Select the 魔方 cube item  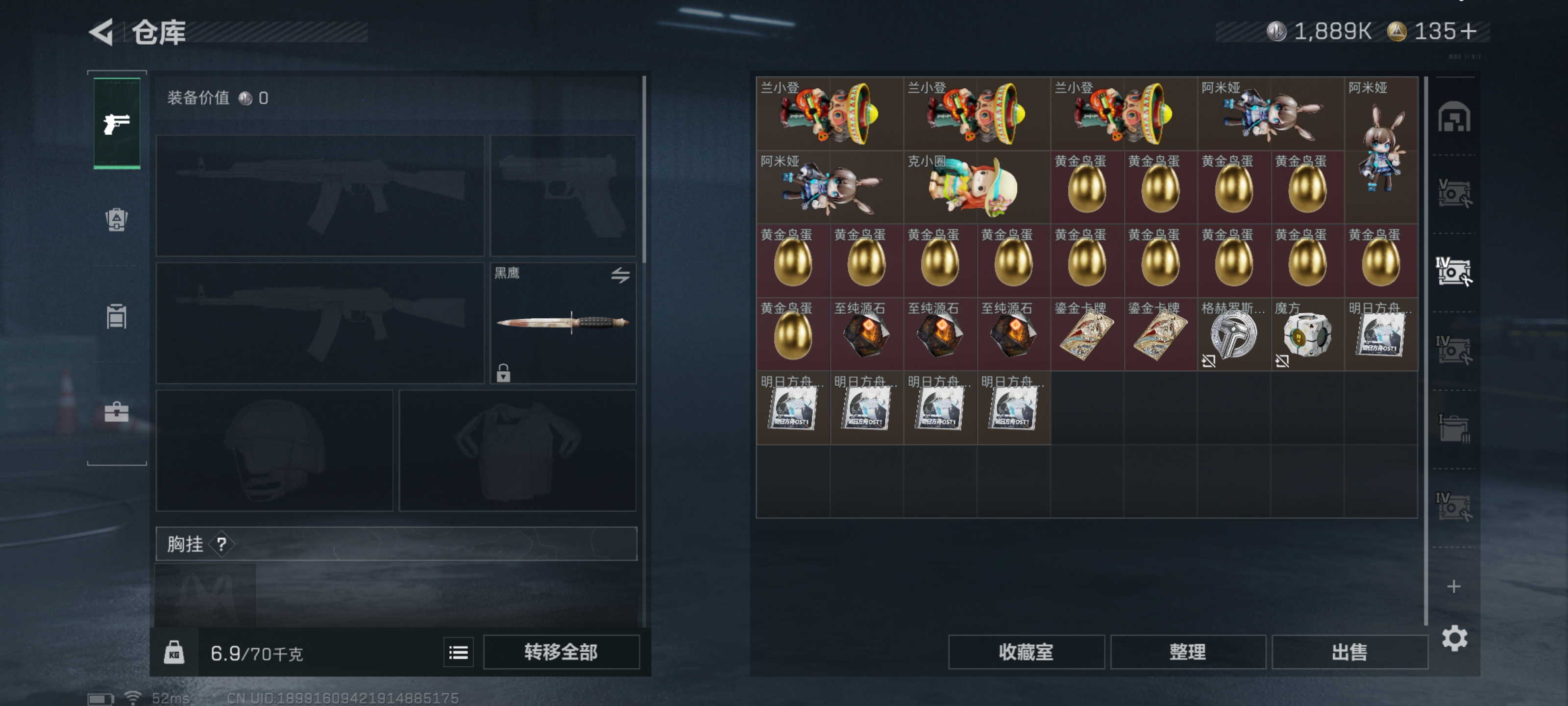pyautogui.click(x=1307, y=334)
